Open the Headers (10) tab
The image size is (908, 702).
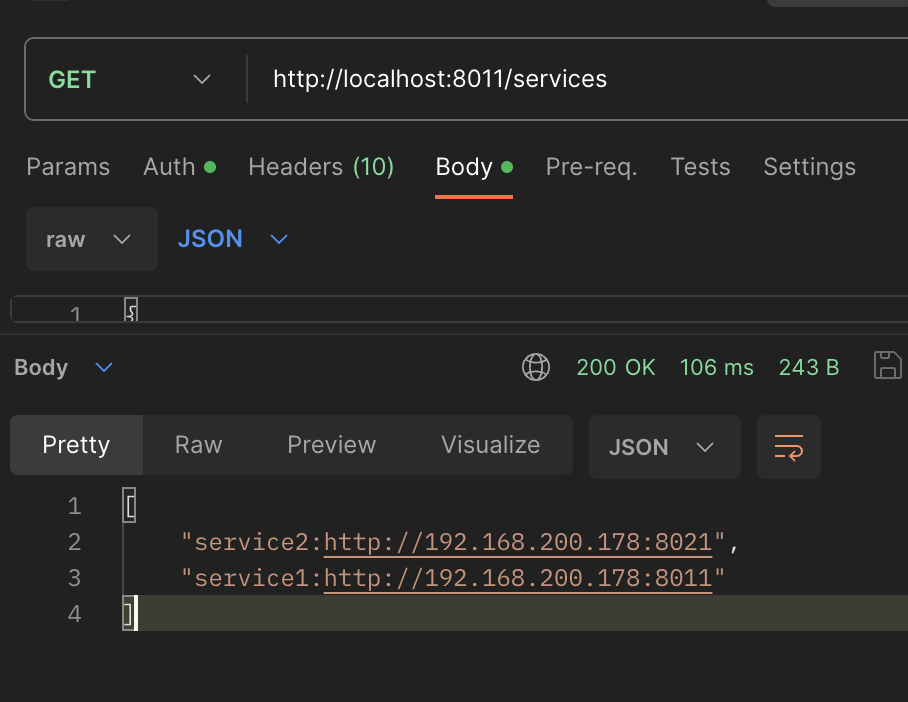(x=321, y=167)
